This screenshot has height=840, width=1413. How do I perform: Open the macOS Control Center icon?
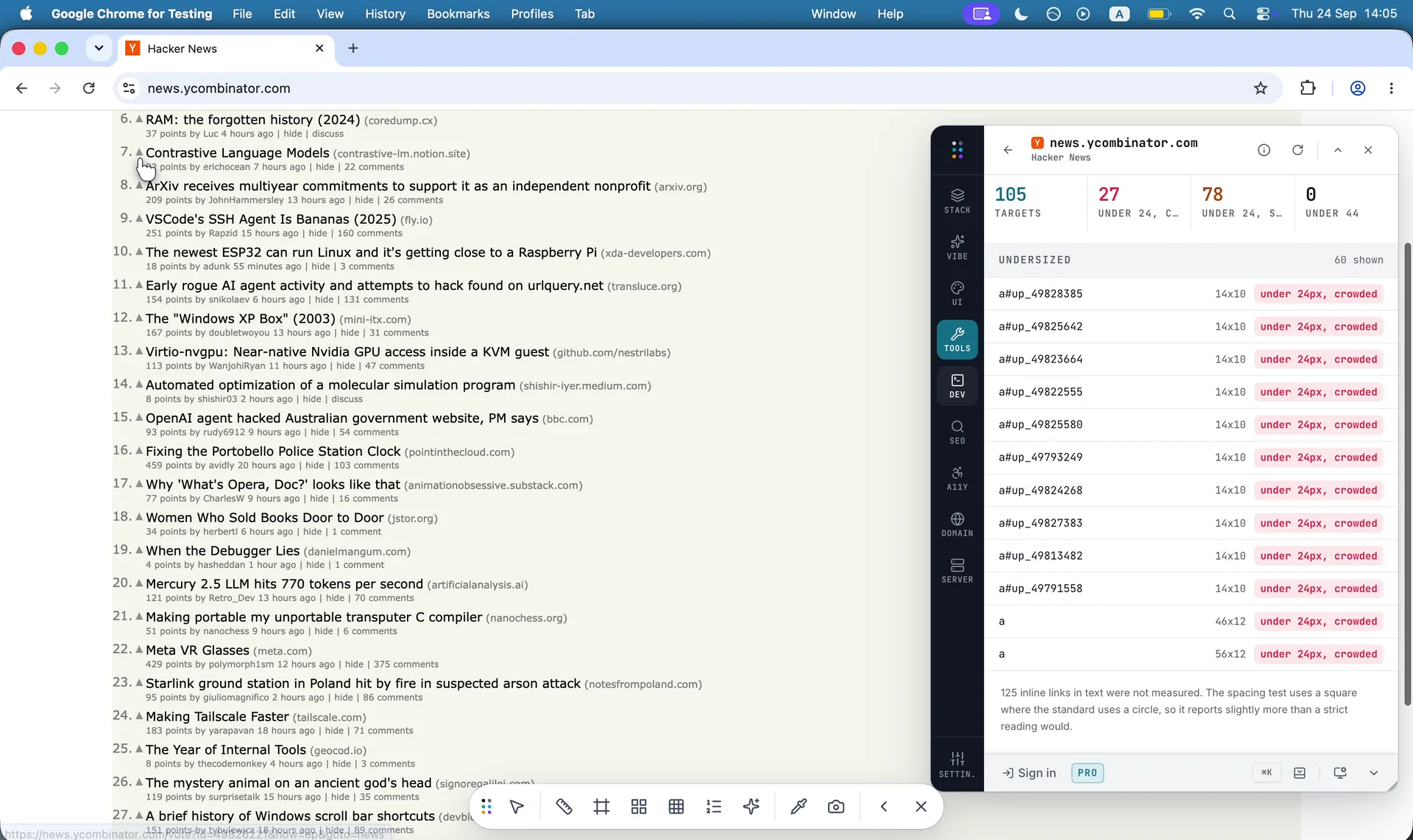coord(1264,14)
